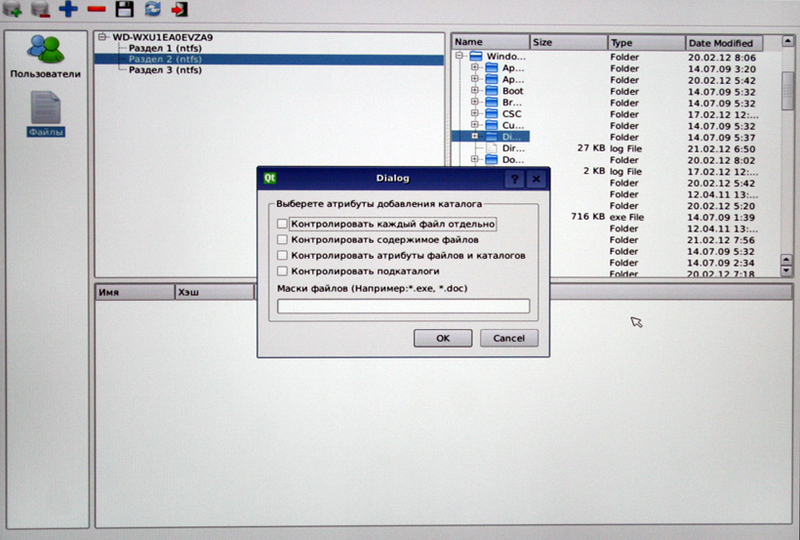Click the 2 KB size cell
Viewport: 800px width, 540px height.
coord(594,171)
